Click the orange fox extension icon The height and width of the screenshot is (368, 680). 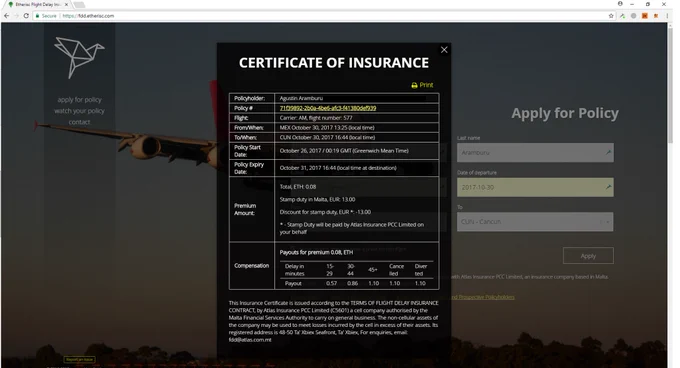pos(645,16)
